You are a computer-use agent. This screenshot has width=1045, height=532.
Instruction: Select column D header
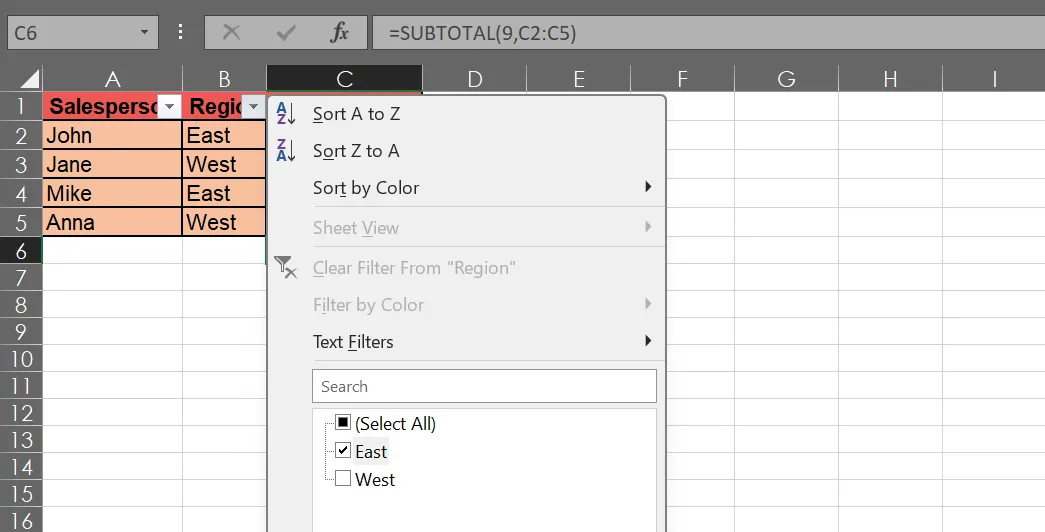coord(475,79)
